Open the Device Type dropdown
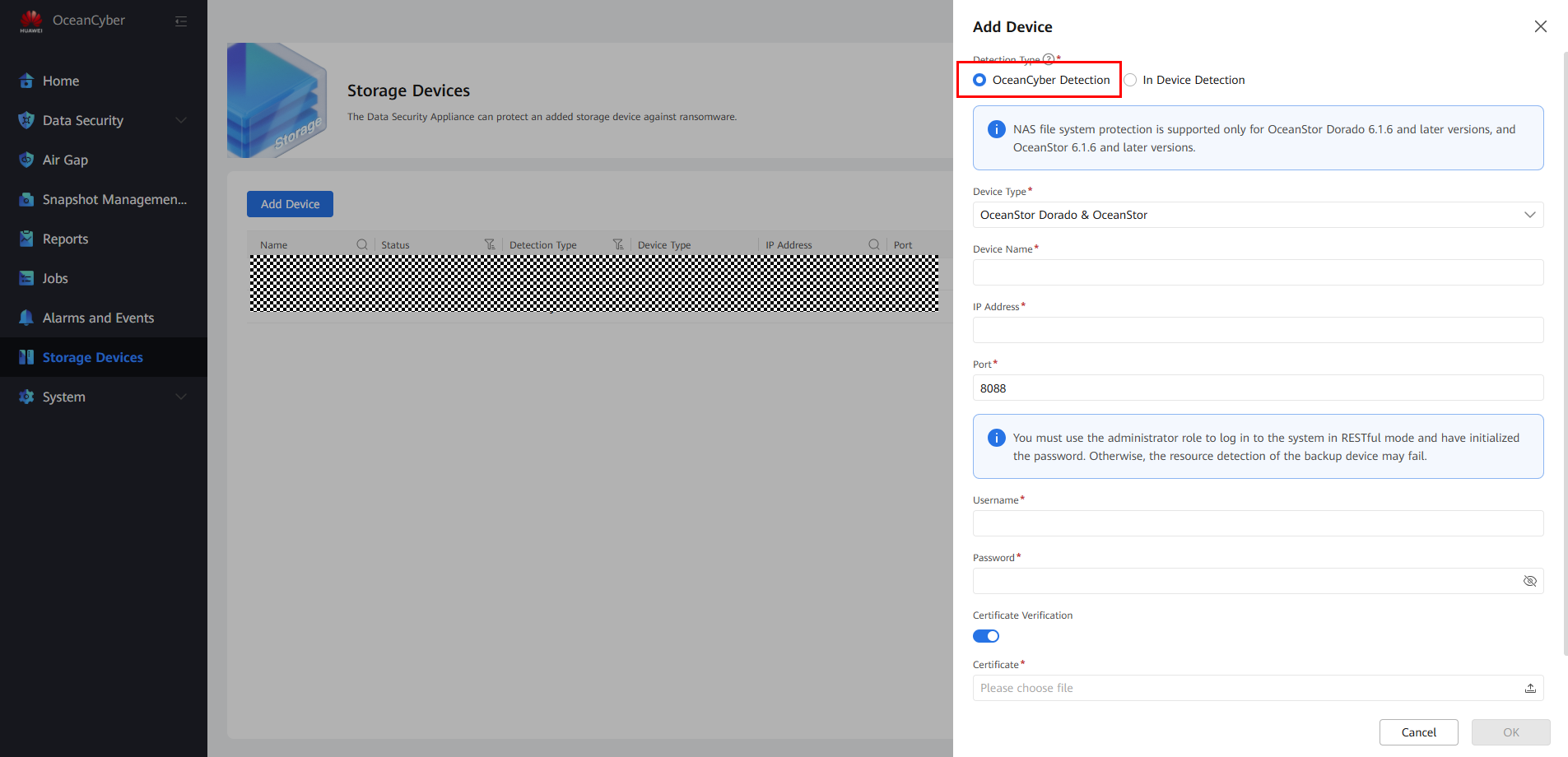This screenshot has height=757, width=1568. tap(1257, 215)
